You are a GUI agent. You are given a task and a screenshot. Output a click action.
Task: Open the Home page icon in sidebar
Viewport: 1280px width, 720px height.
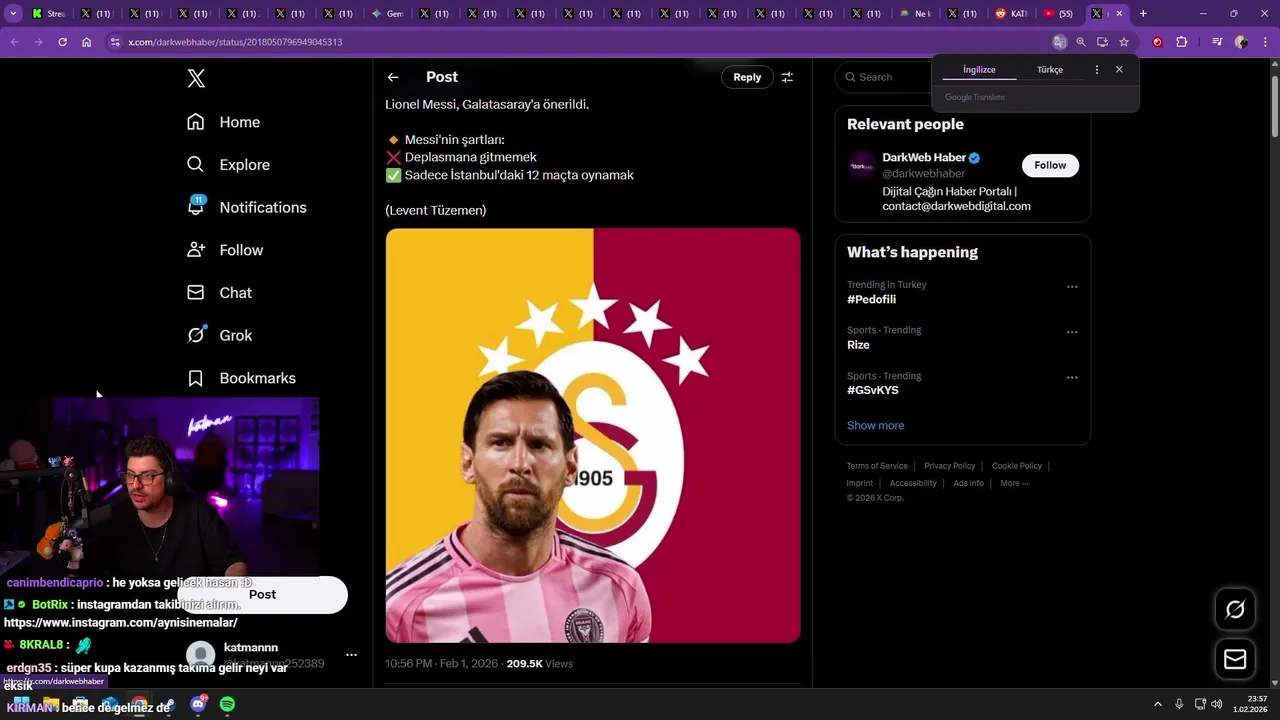pos(196,122)
